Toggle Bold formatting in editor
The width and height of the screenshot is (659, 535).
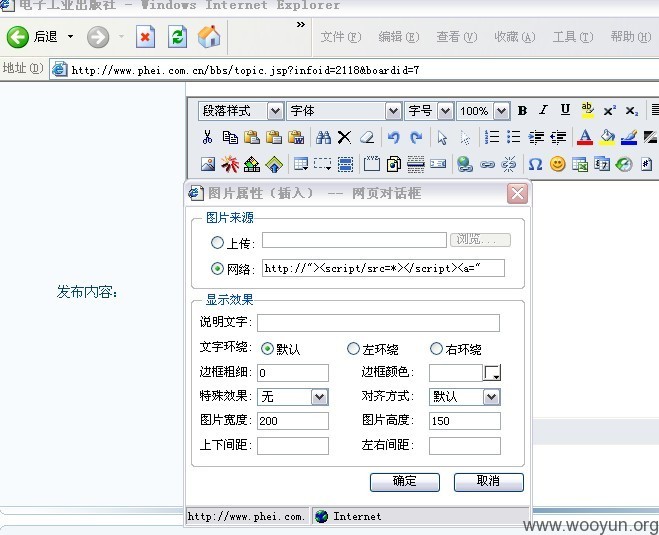tap(522, 111)
